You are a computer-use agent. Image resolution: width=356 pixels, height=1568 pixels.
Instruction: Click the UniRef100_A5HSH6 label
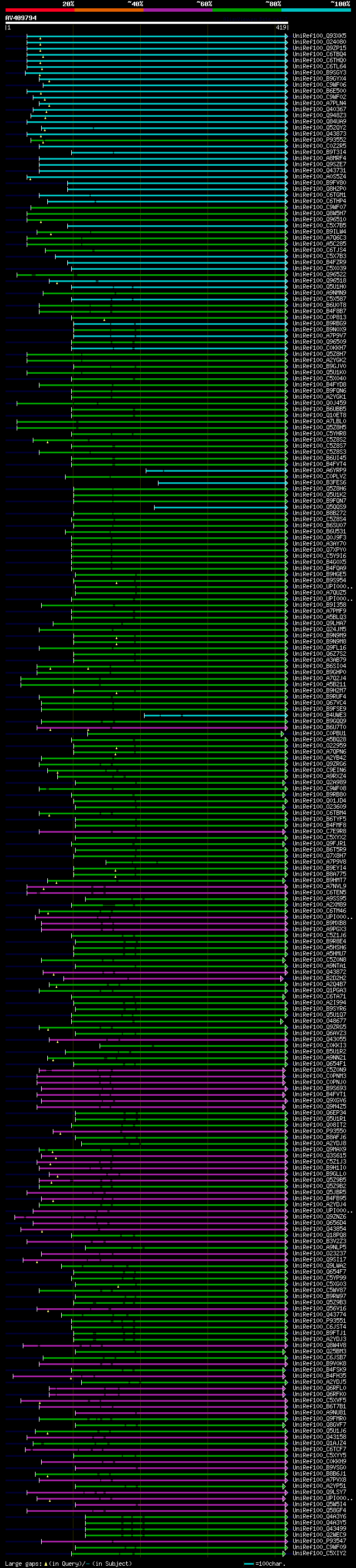tap(319, 948)
